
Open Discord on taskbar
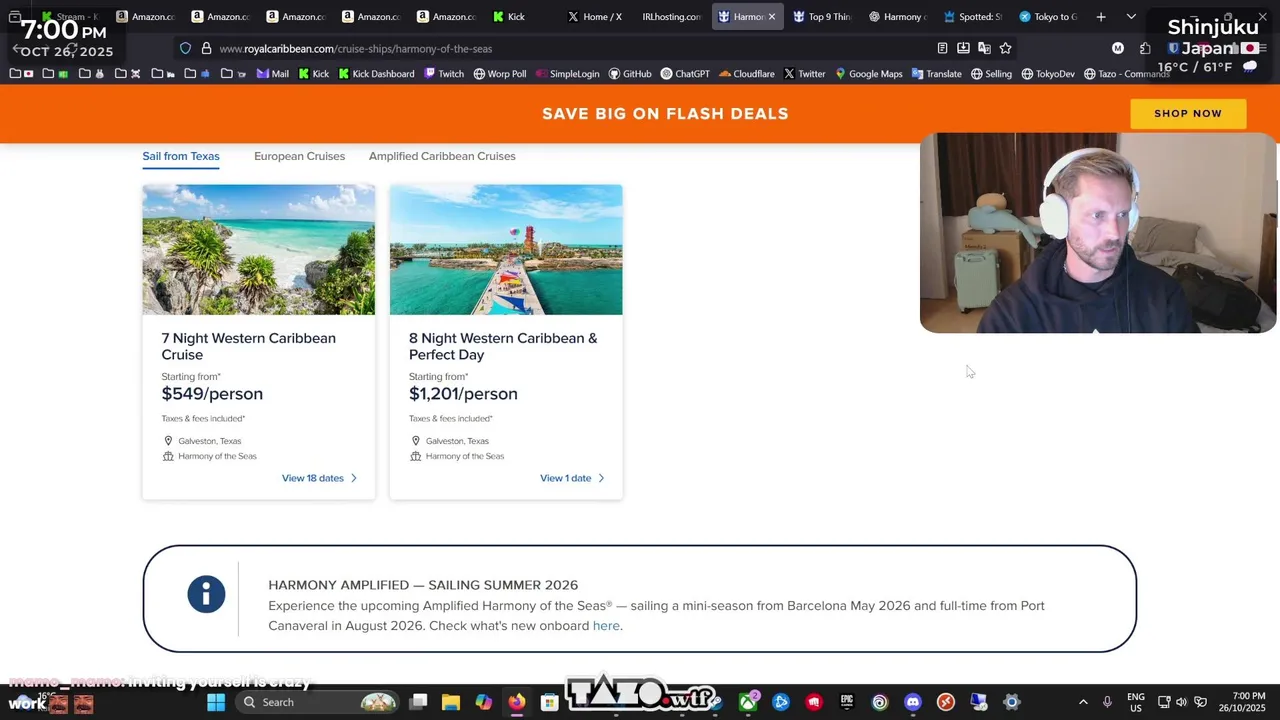point(913,702)
